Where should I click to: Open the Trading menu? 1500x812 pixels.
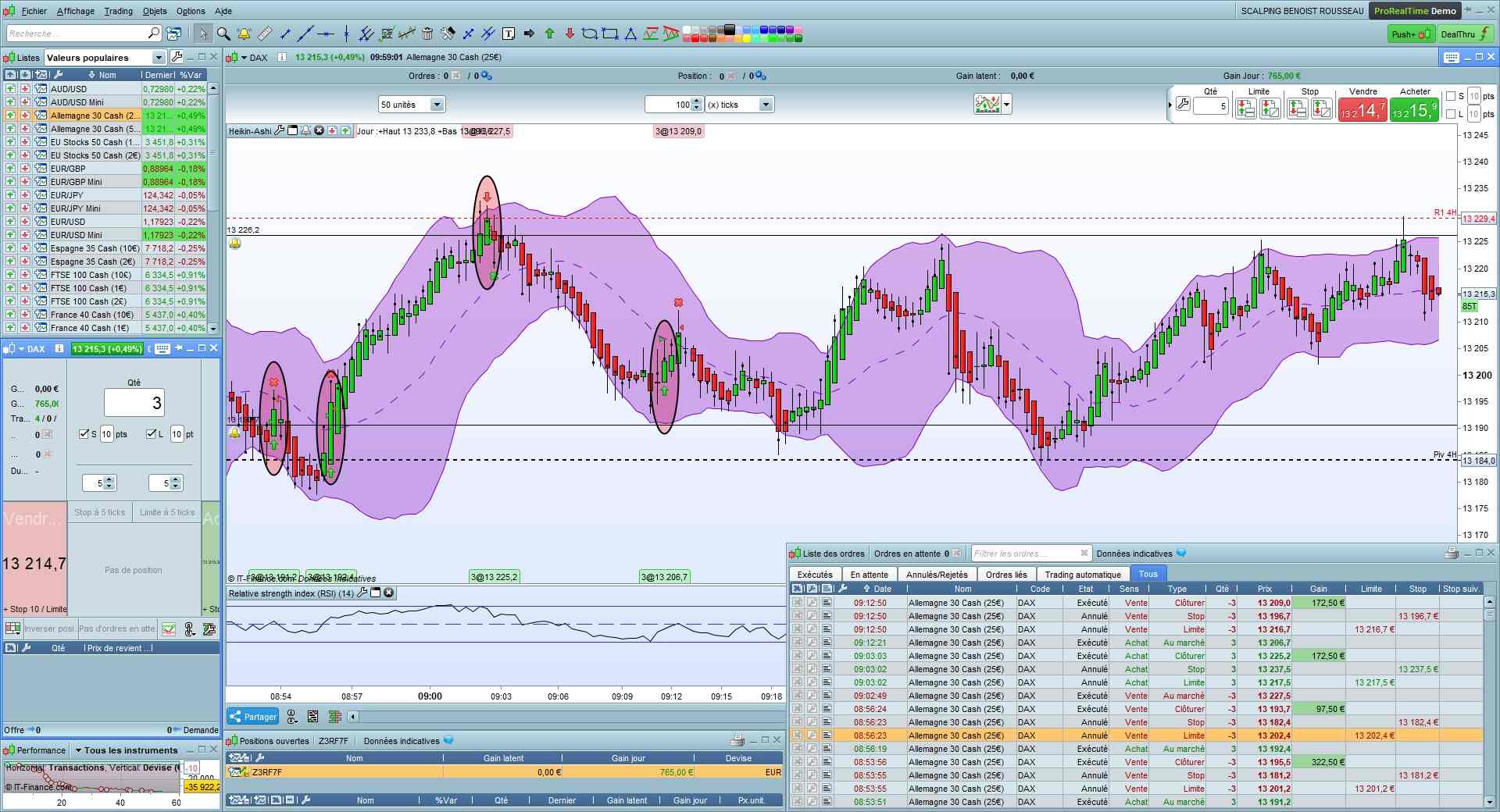click(x=118, y=11)
